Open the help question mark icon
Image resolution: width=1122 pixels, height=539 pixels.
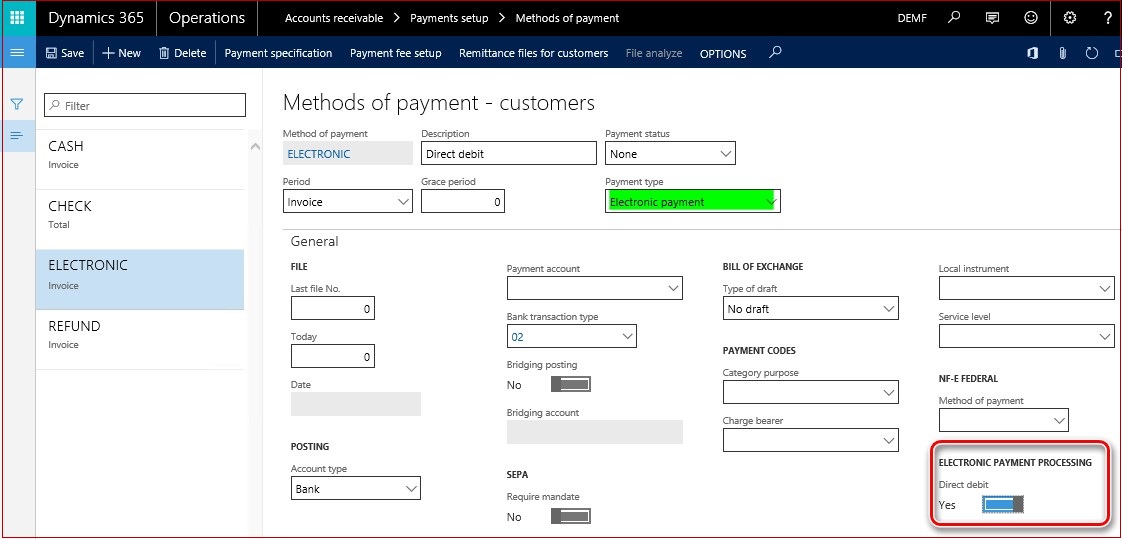[x=1108, y=18]
